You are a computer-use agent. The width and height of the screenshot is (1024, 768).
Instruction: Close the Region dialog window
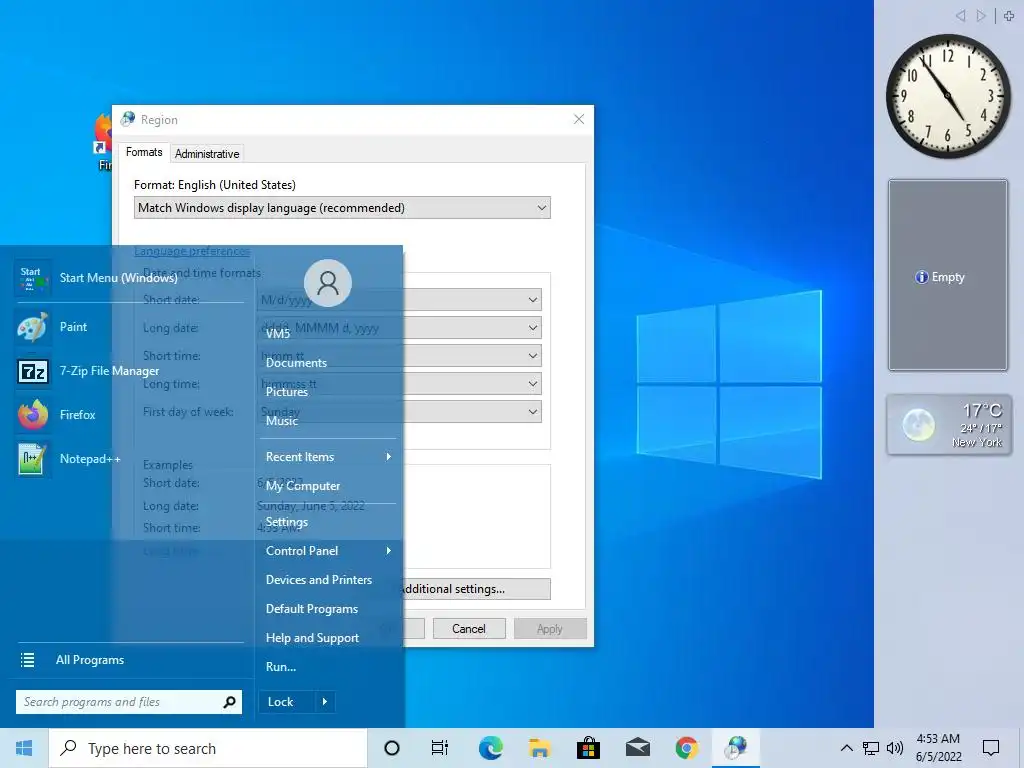[x=579, y=120]
